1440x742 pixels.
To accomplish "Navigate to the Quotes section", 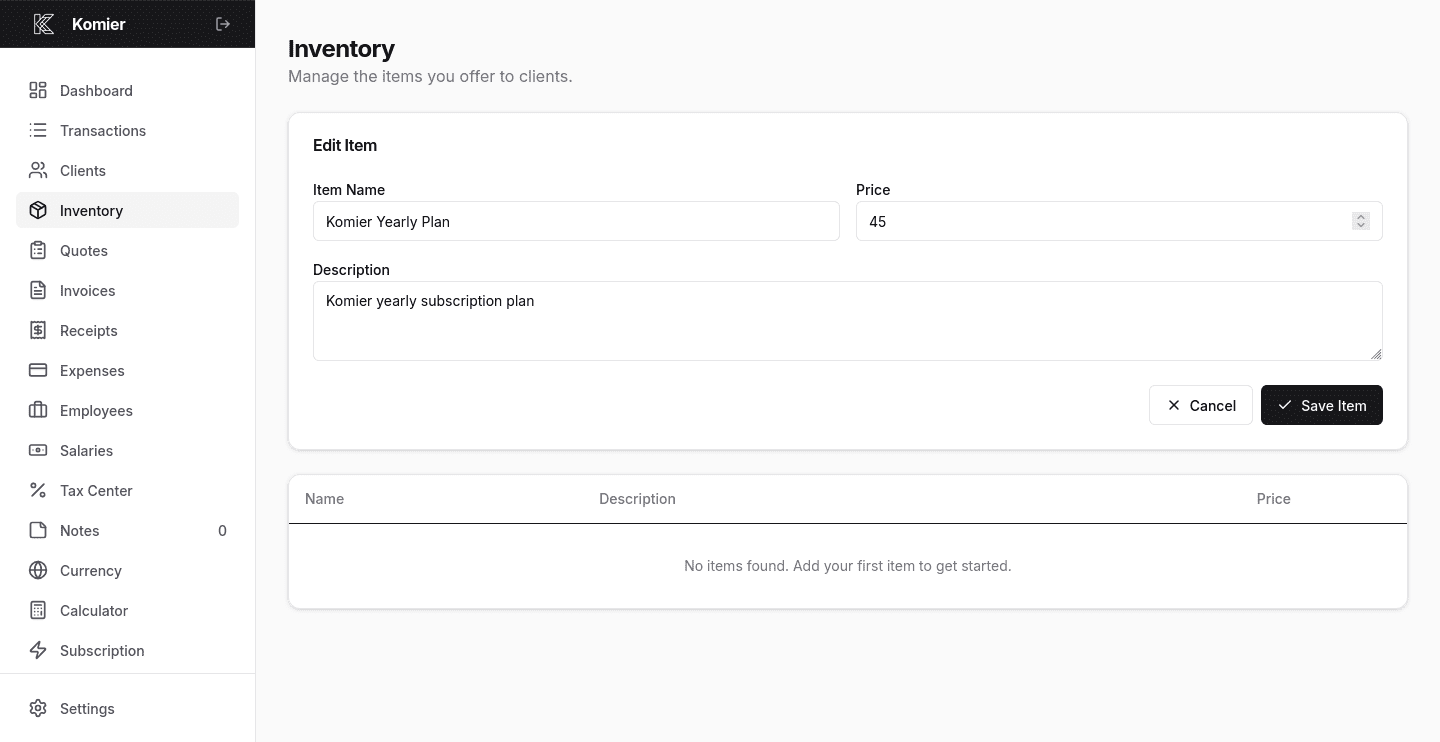I will coord(83,250).
